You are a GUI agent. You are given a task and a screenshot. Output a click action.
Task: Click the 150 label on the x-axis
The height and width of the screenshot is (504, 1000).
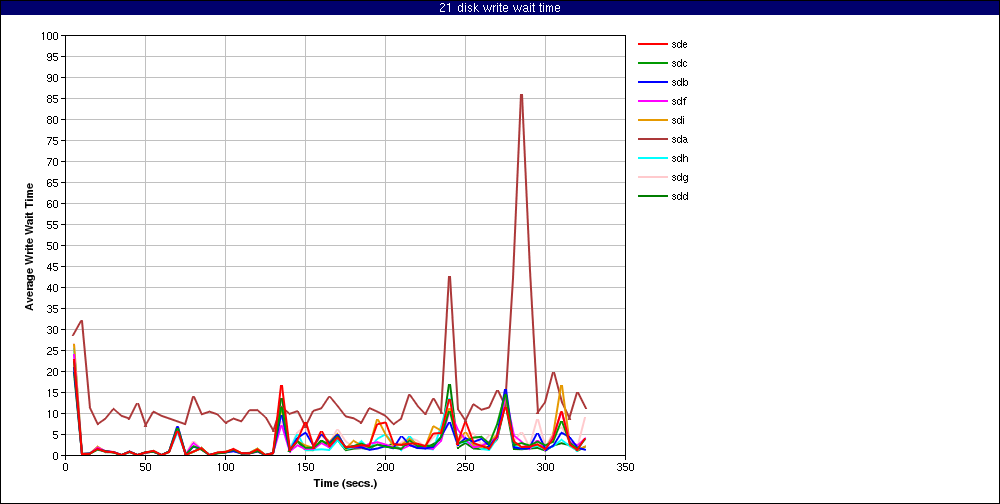[x=305, y=467]
